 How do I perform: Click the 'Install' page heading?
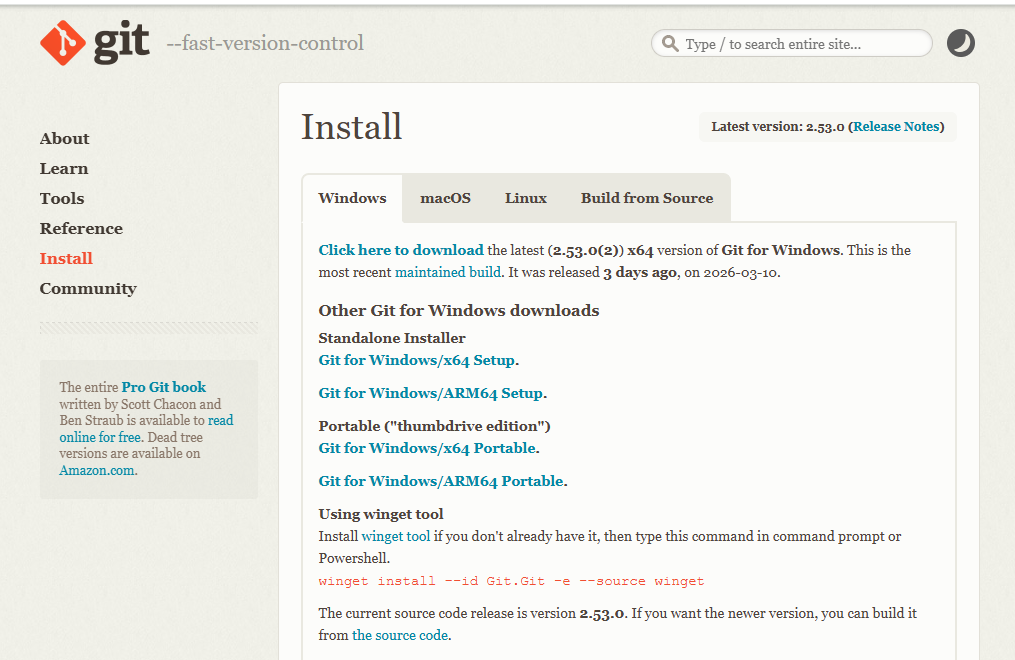point(351,126)
